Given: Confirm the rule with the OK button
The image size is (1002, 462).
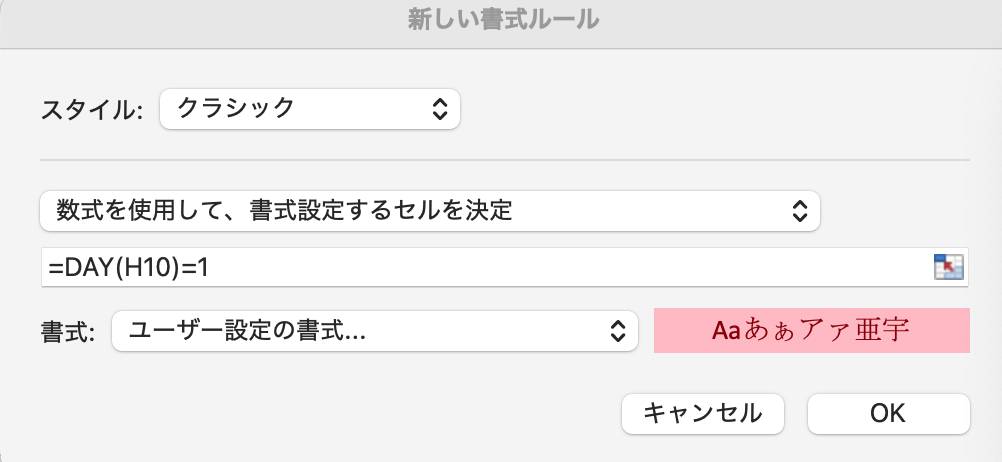Looking at the screenshot, I should (889, 414).
